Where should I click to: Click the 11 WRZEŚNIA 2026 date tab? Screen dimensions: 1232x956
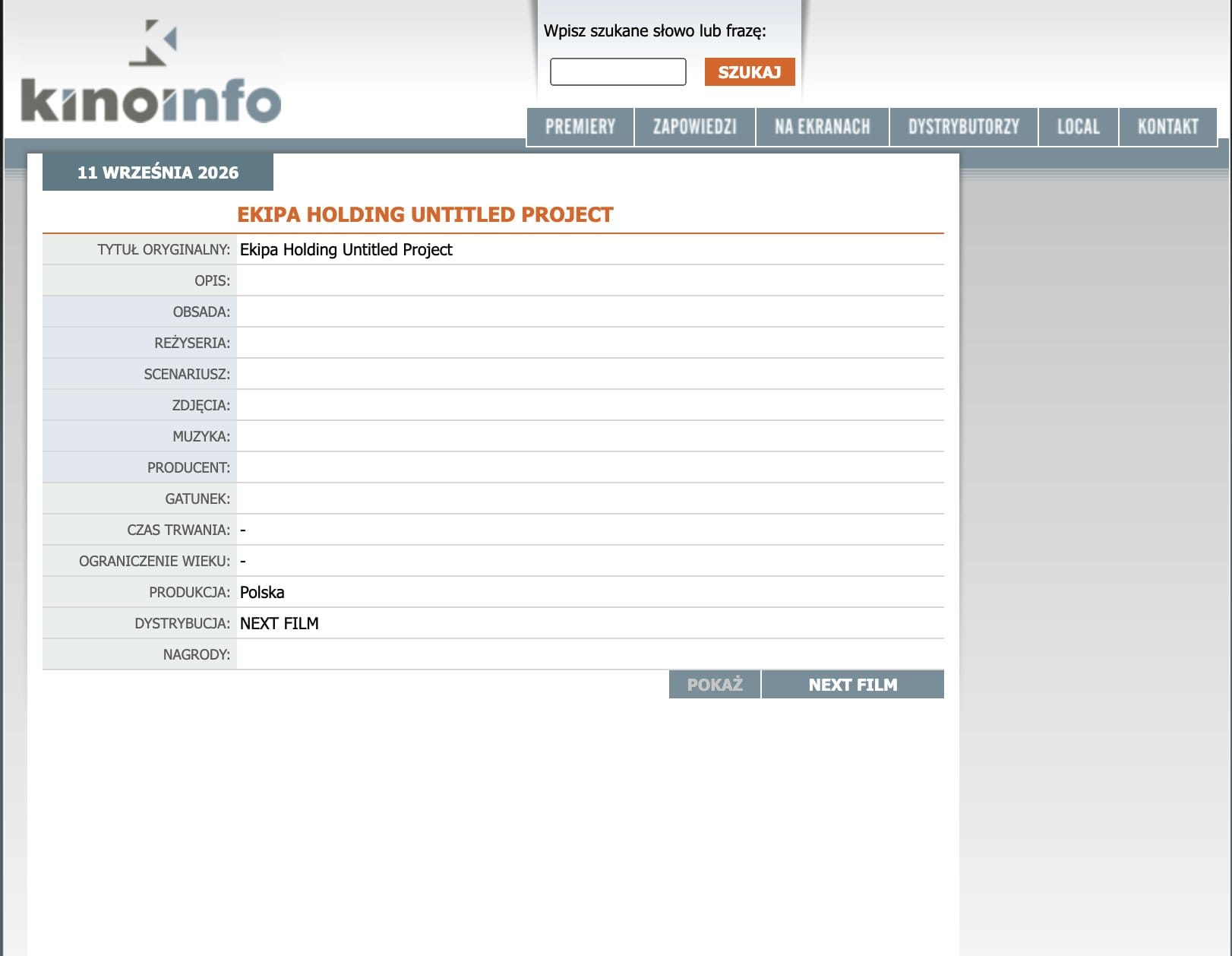click(158, 173)
